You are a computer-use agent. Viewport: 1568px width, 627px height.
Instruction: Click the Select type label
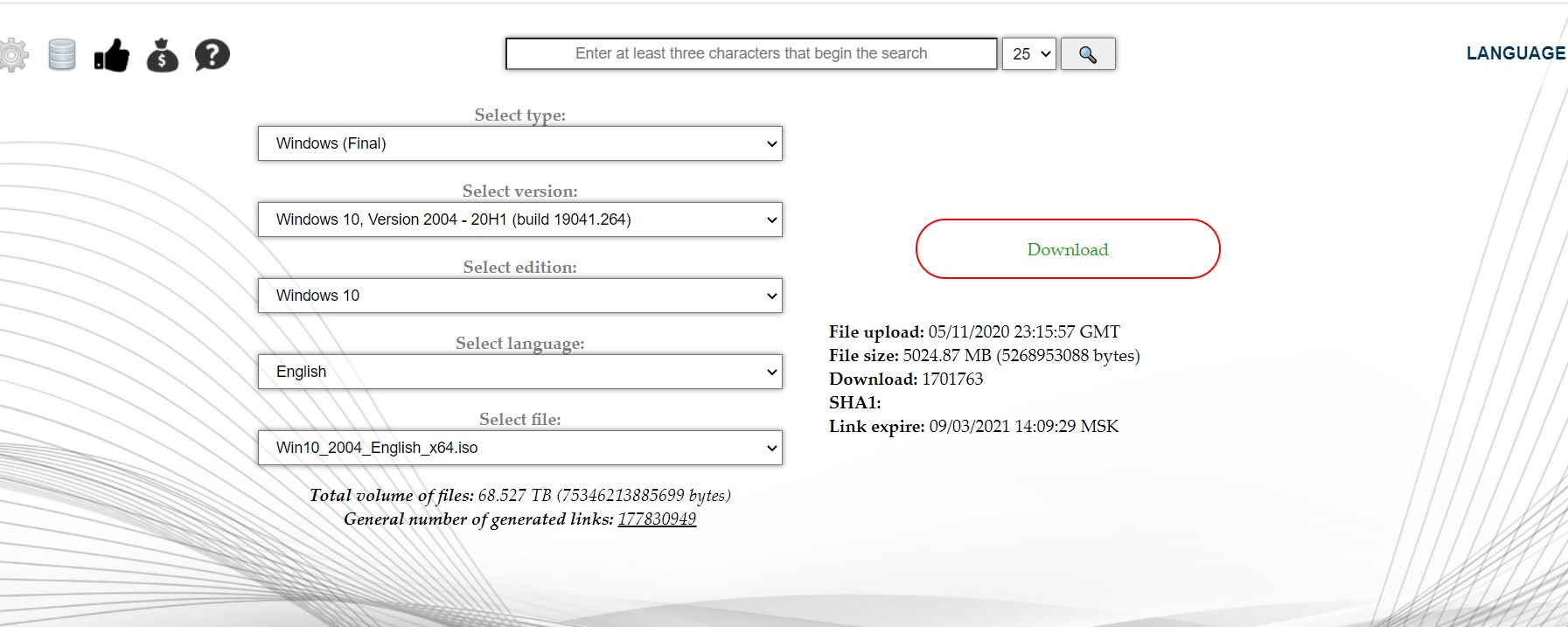[520, 115]
